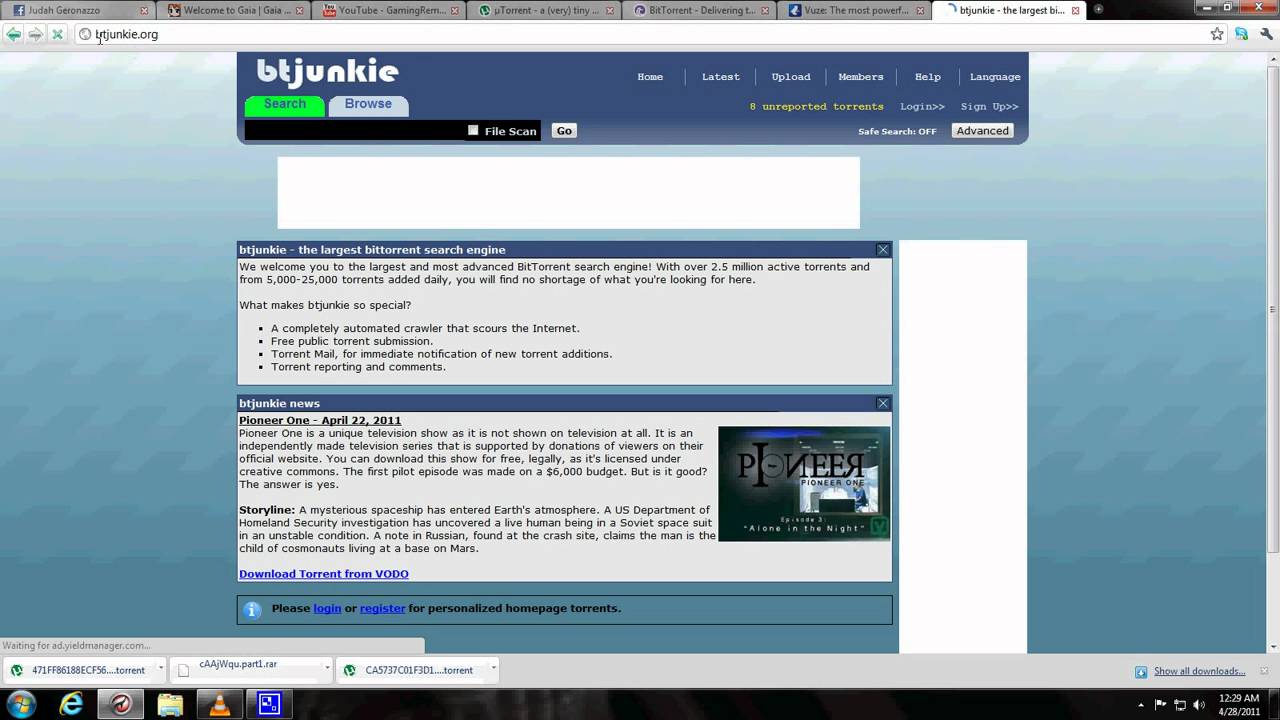Open the 8 unreported torrents link

(817, 106)
